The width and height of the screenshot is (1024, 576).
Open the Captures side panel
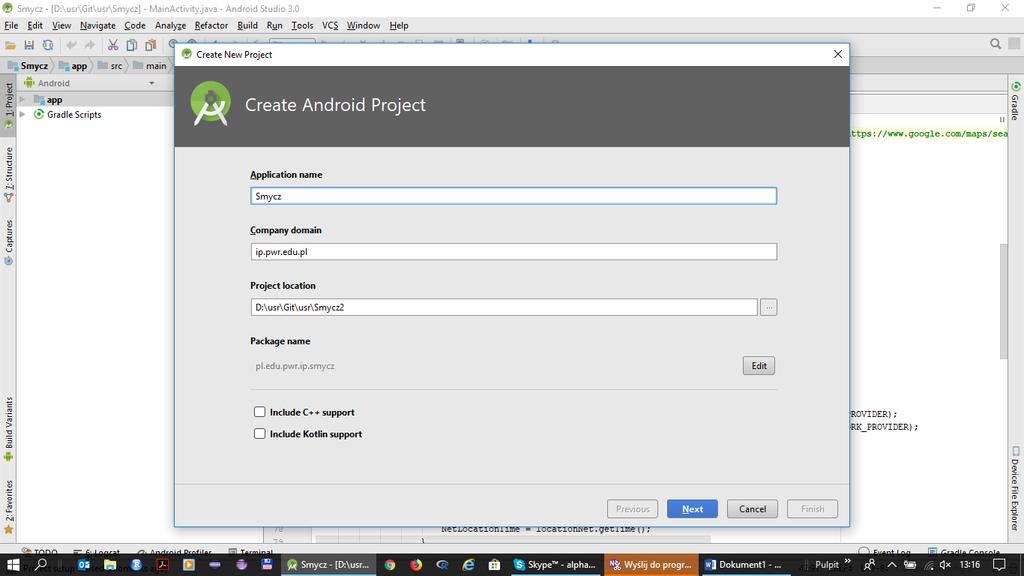pyautogui.click(x=8, y=242)
